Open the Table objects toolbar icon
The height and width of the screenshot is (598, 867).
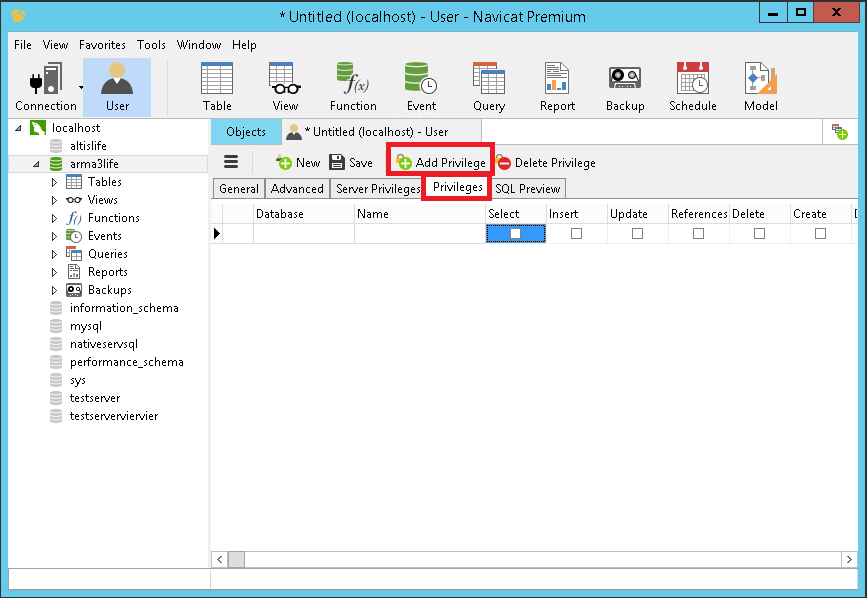pyautogui.click(x=217, y=87)
